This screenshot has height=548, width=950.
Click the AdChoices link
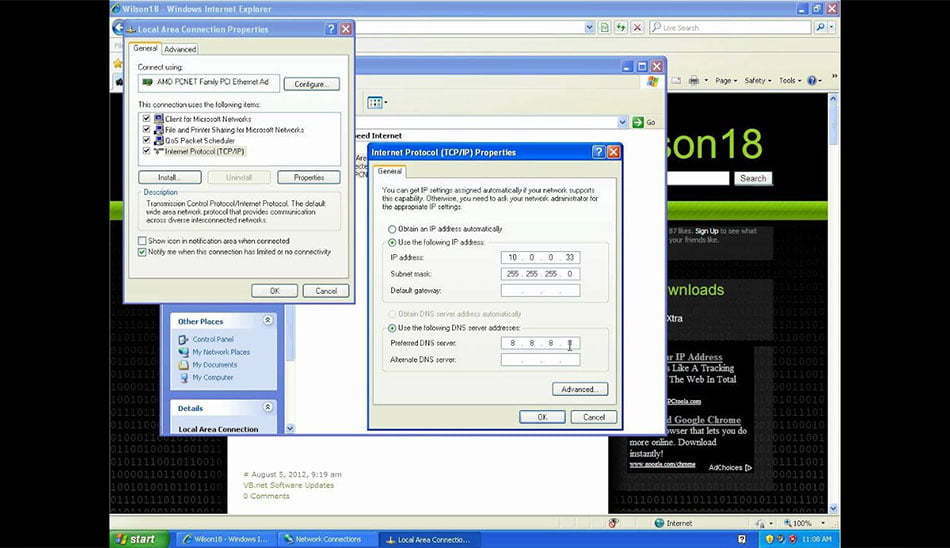coord(729,467)
